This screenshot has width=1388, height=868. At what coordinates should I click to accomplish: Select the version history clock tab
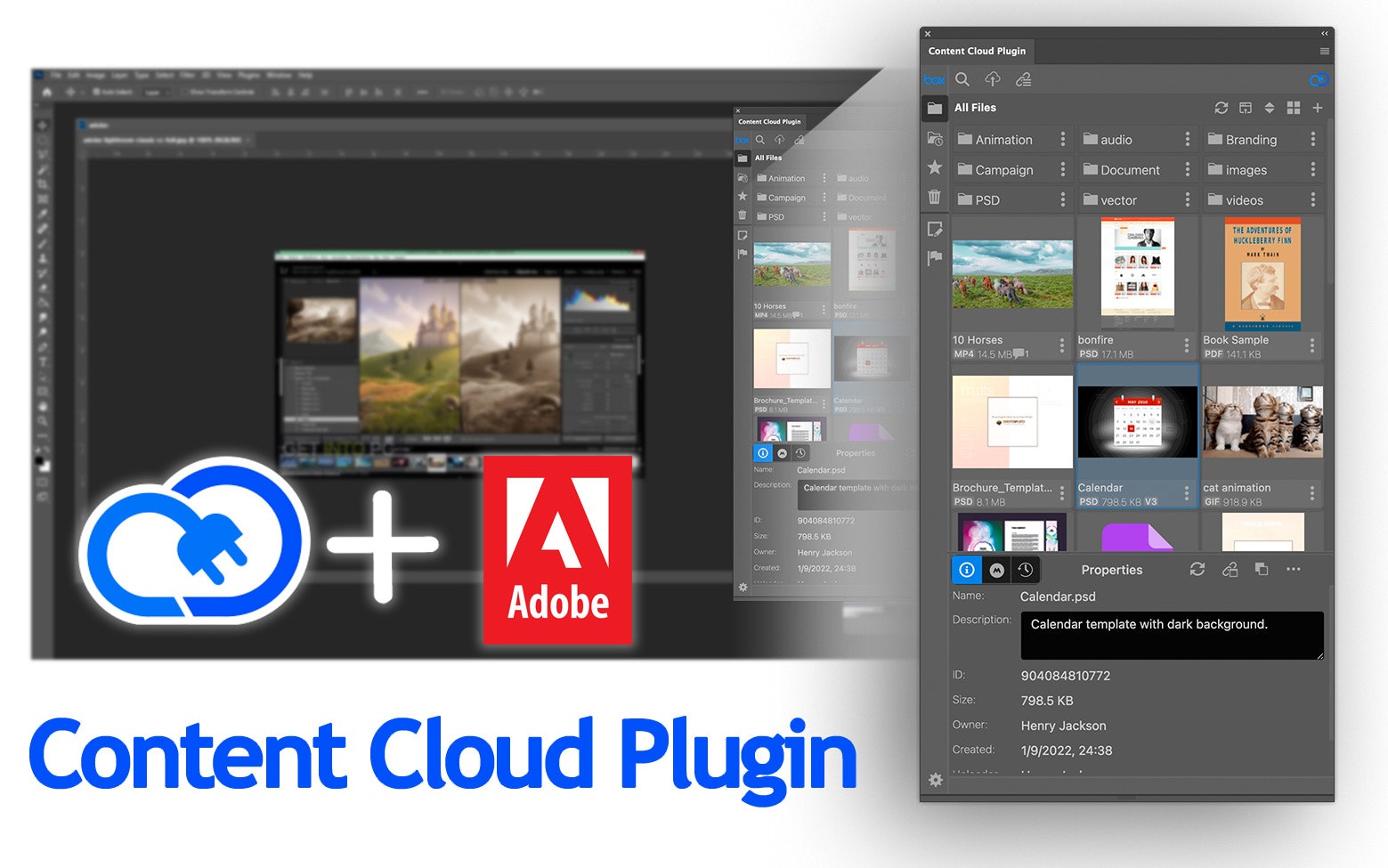coord(1026,570)
